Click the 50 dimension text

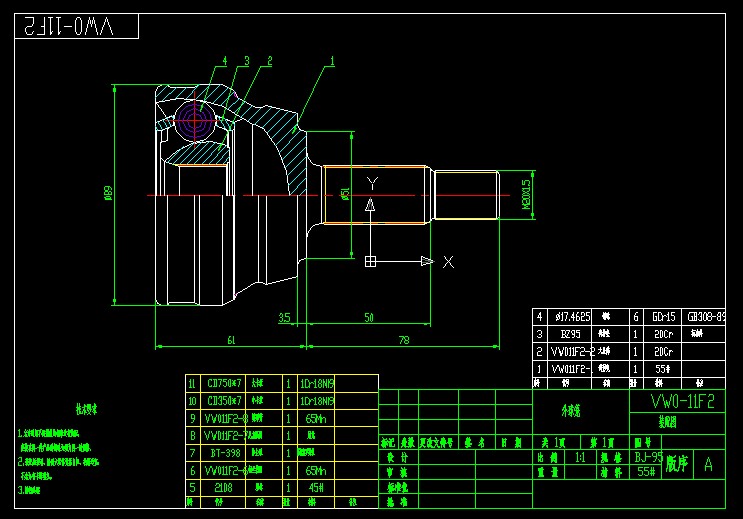369,317
